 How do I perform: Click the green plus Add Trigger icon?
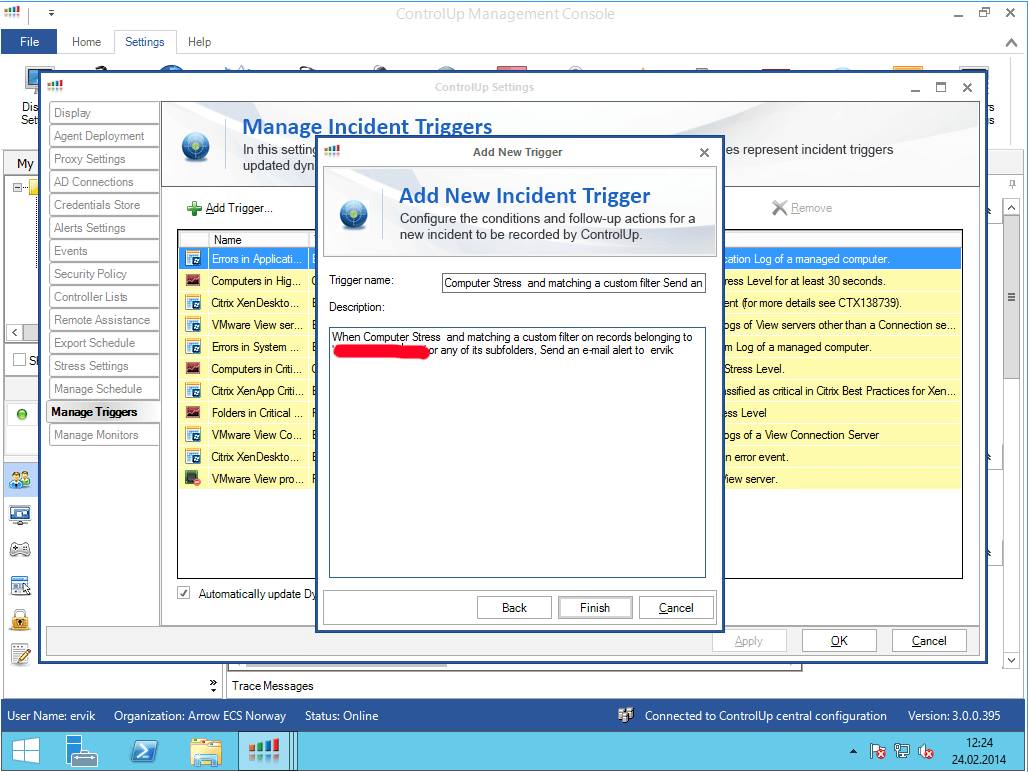(194, 208)
